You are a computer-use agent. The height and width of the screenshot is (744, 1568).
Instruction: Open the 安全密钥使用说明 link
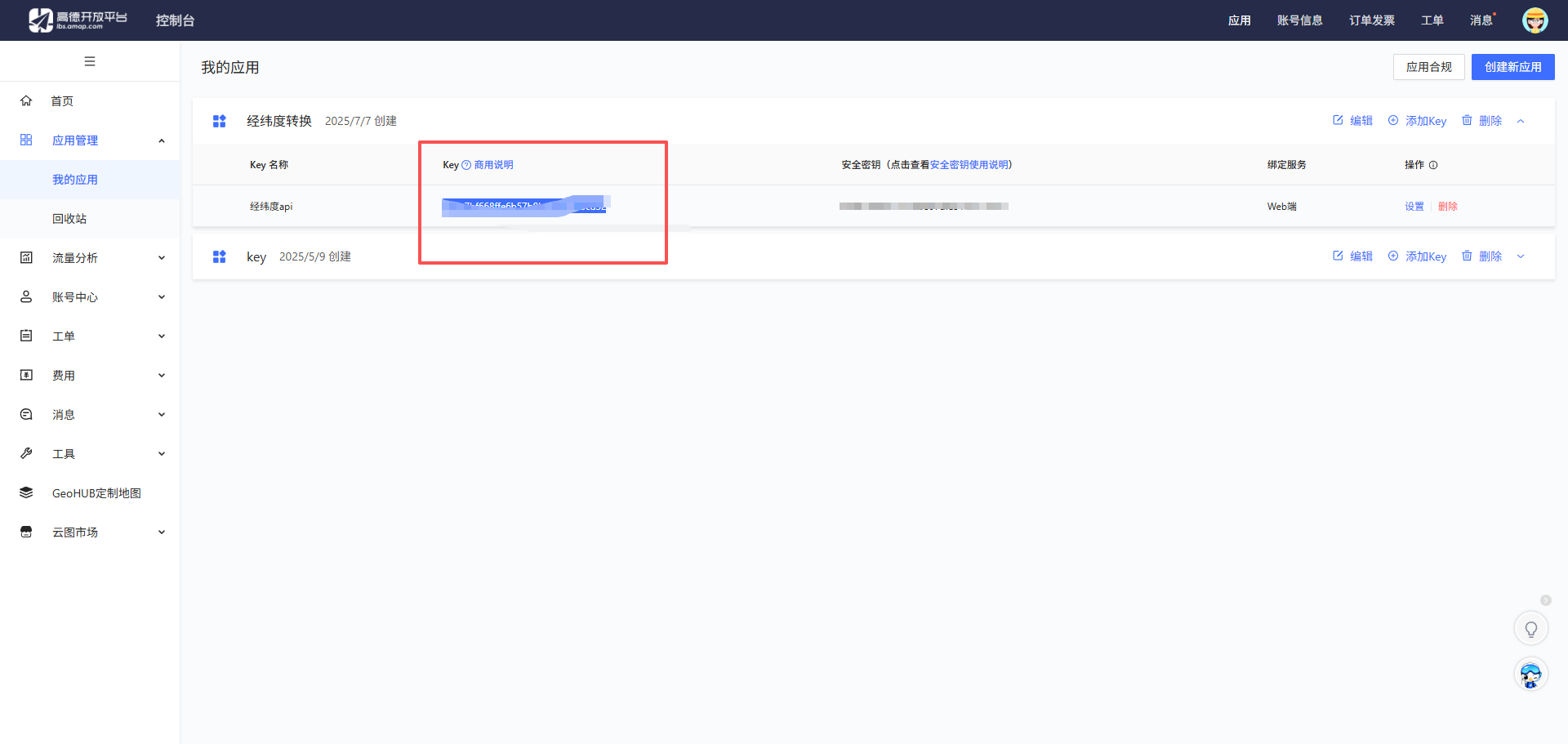click(x=969, y=165)
